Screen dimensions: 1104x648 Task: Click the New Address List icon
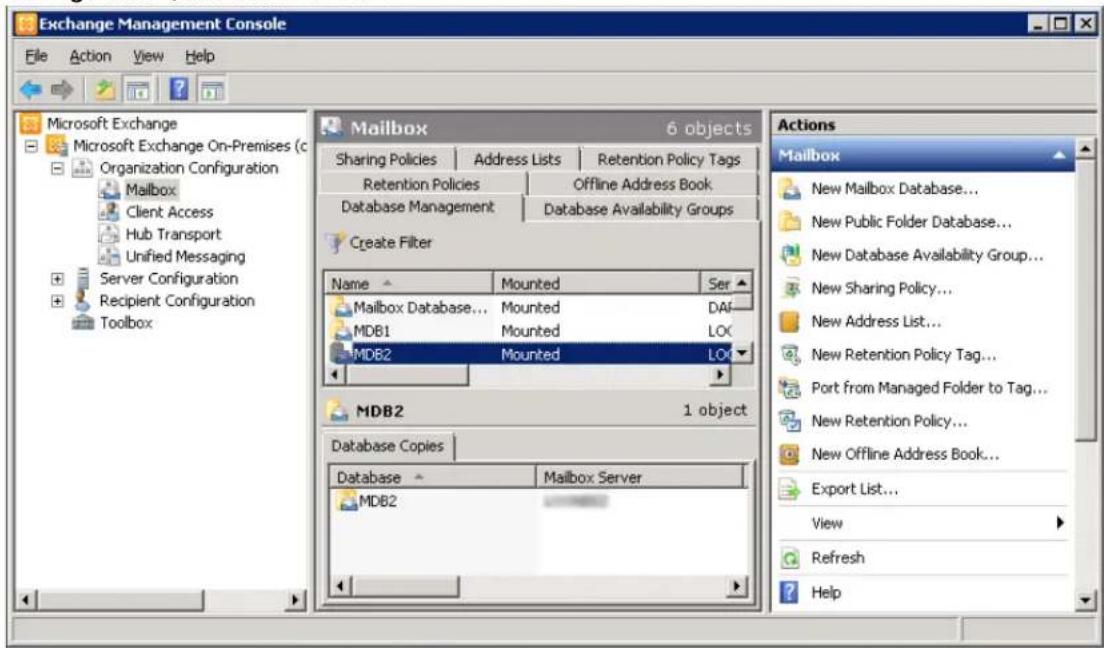point(790,322)
